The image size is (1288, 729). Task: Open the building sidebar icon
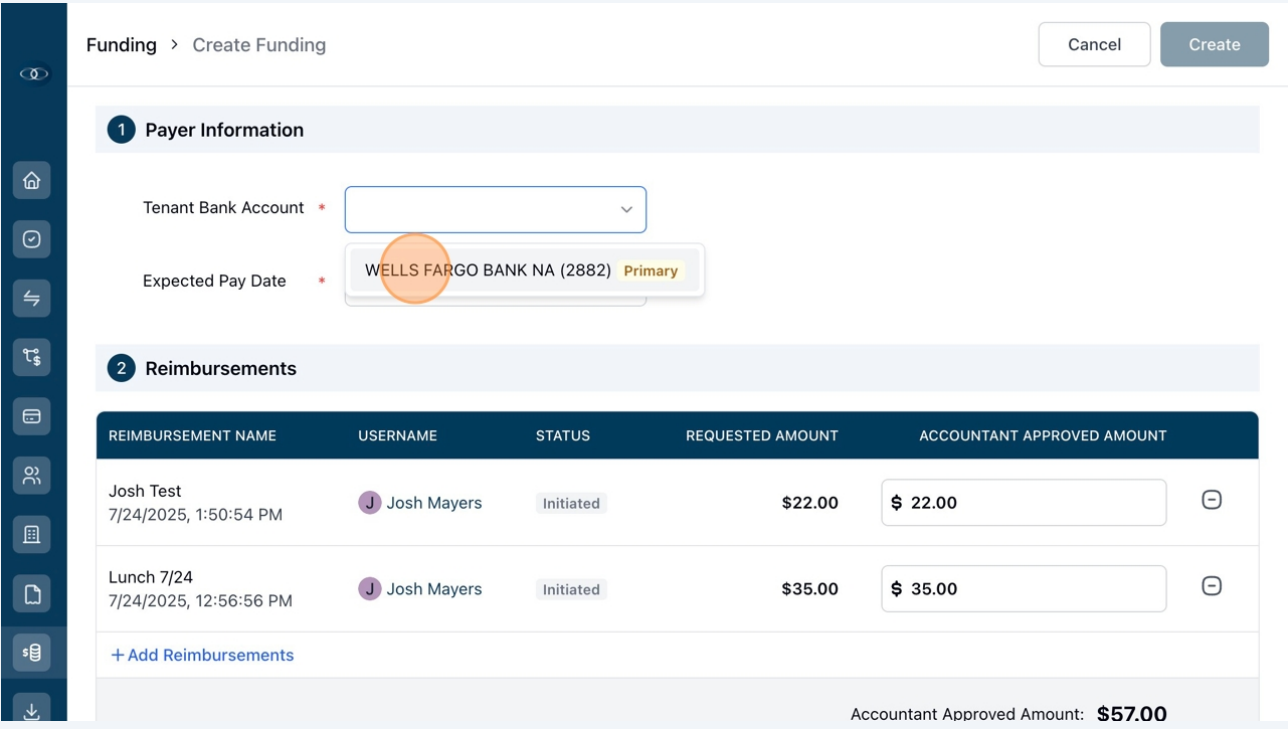[x=32, y=535]
